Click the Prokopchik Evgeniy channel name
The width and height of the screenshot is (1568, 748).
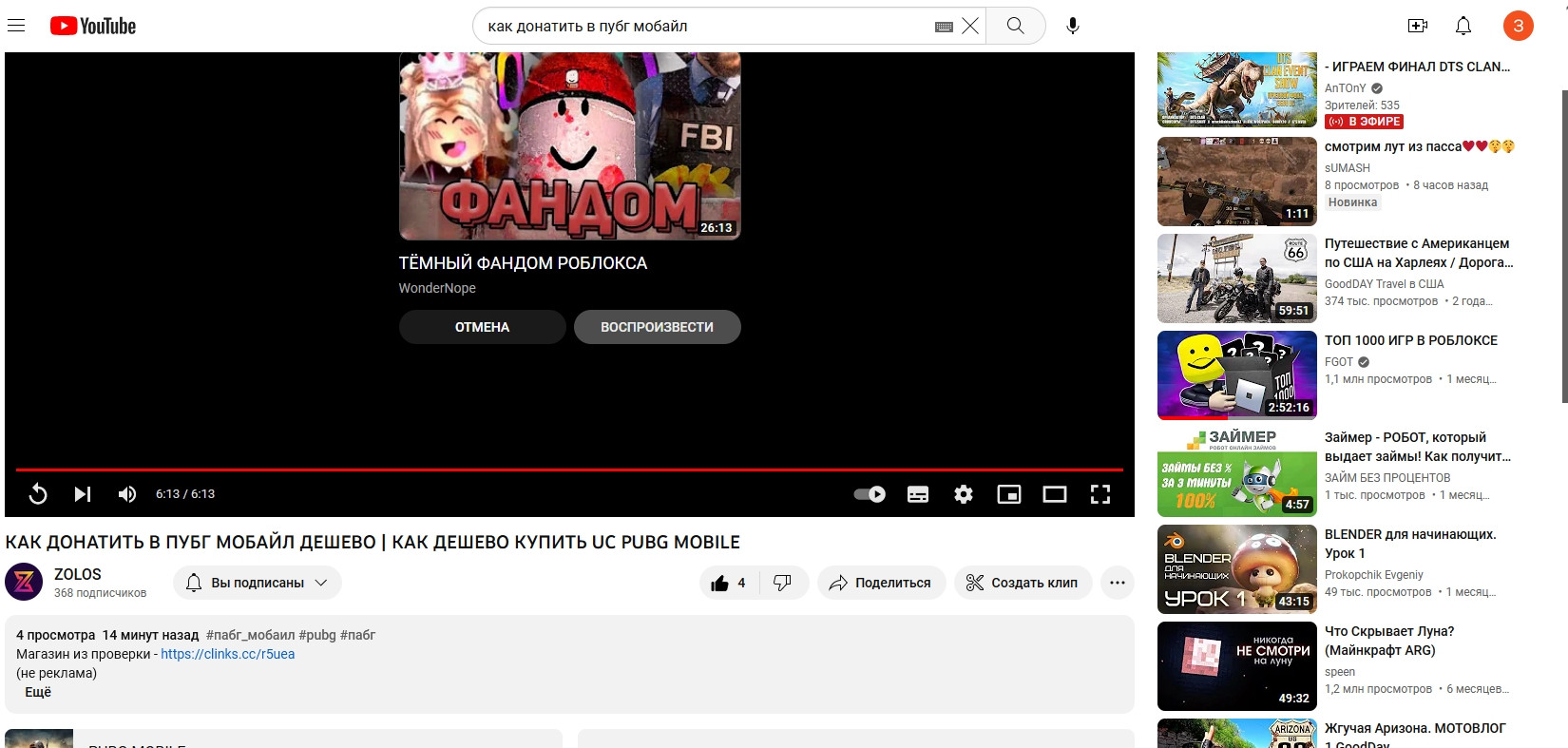tap(1374, 574)
